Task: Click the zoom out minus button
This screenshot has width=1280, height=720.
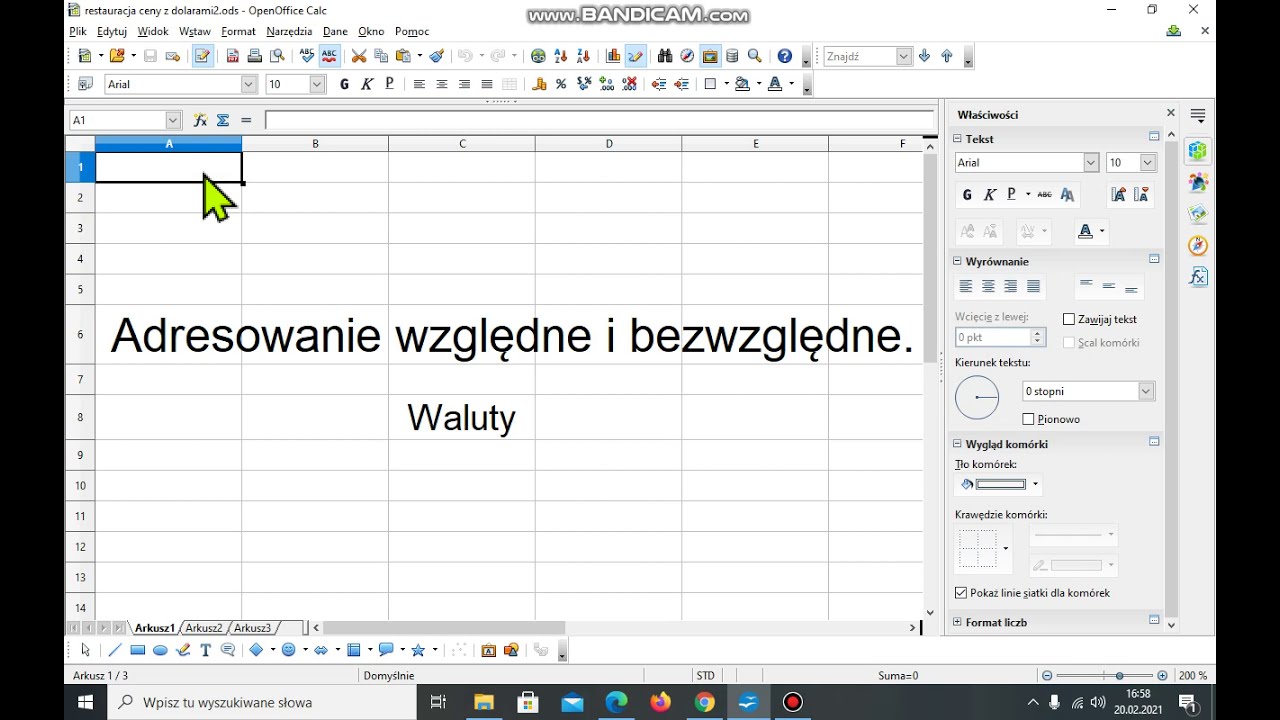Action: click(1047, 676)
